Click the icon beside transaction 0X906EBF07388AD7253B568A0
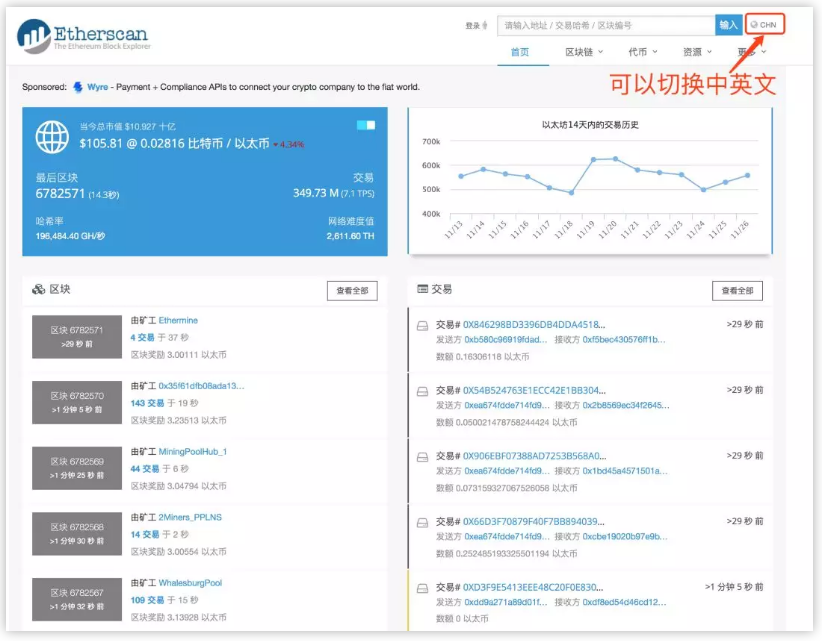This screenshot has height=641, width=822. [x=423, y=457]
